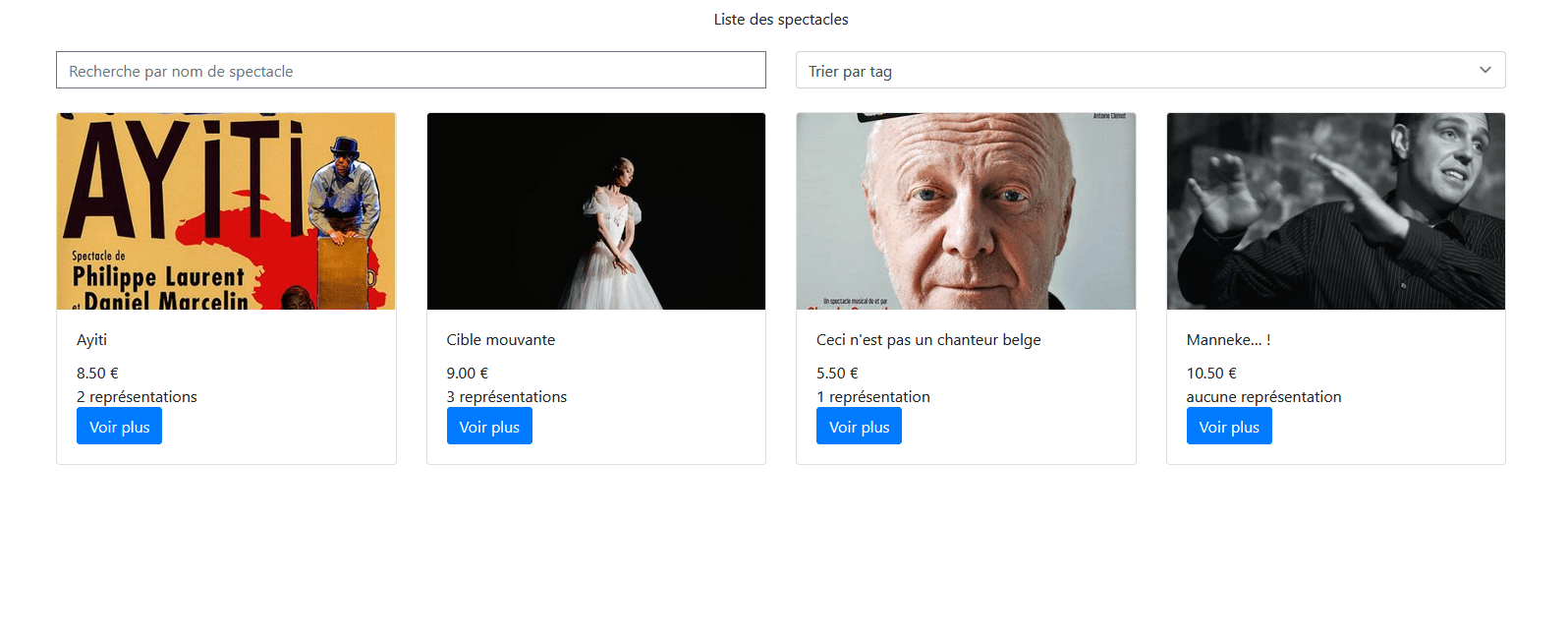Click the show name search field

pyautogui.click(x=411, y=71)
